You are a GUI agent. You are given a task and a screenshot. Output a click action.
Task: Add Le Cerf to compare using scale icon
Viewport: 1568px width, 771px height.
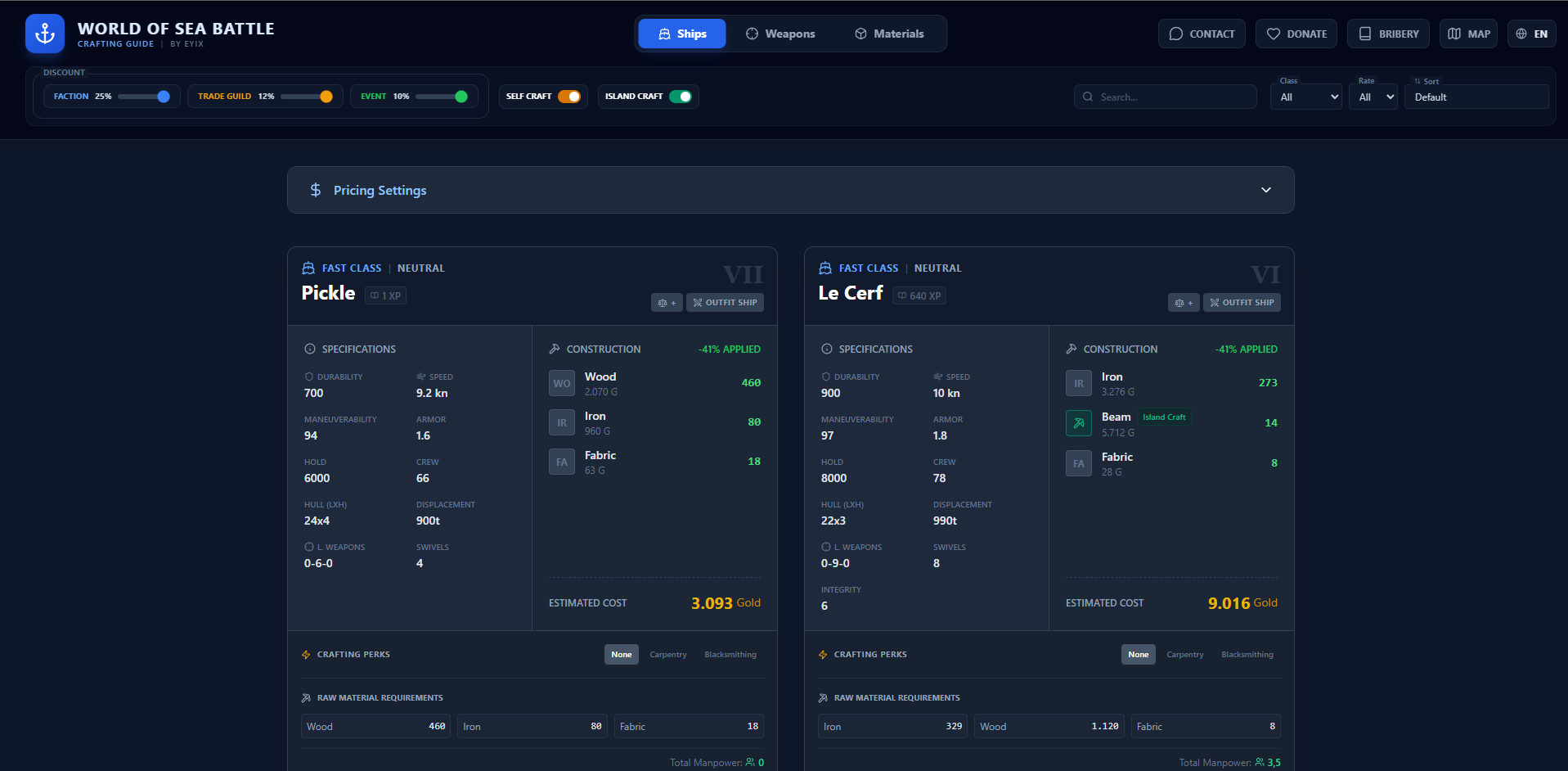[1184, 302]
